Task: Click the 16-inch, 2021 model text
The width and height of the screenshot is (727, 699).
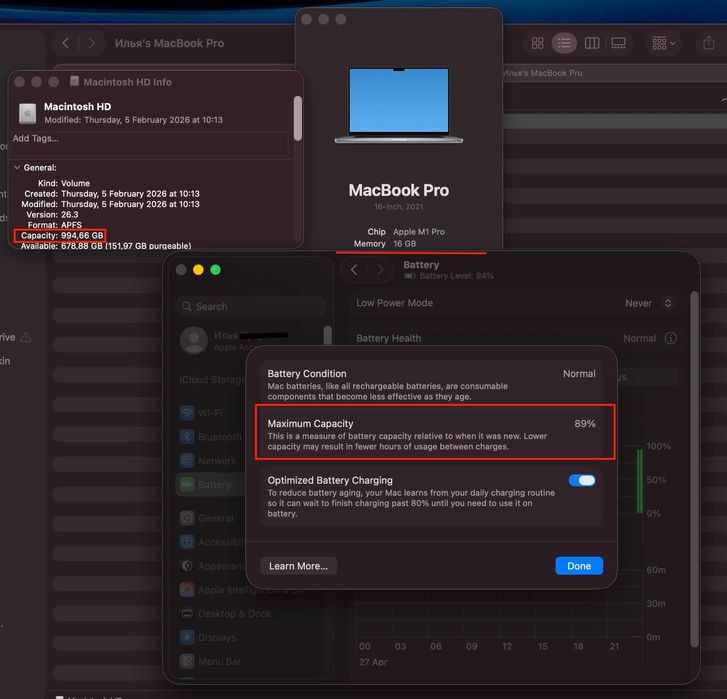Action: [x=399, y=207]
